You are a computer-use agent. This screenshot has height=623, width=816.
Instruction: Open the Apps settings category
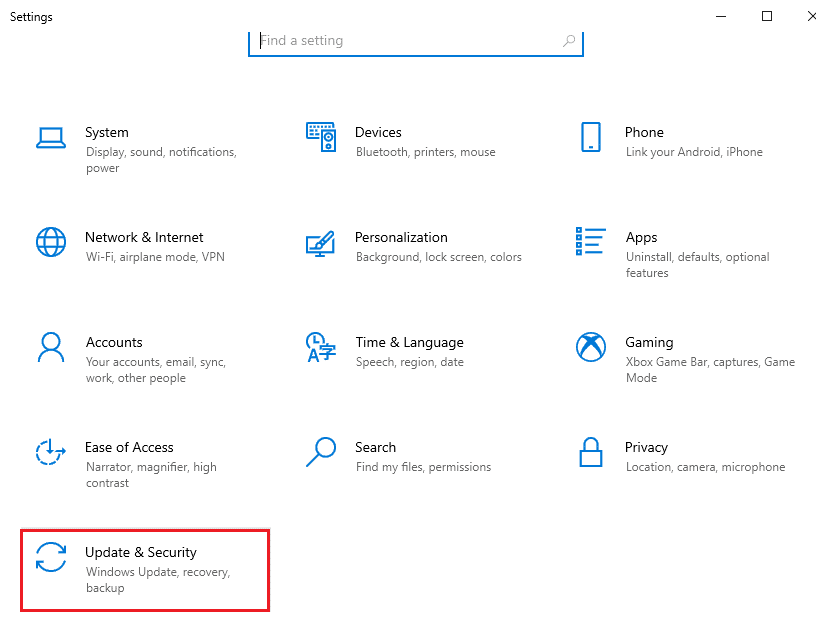[x=641, y=237]
